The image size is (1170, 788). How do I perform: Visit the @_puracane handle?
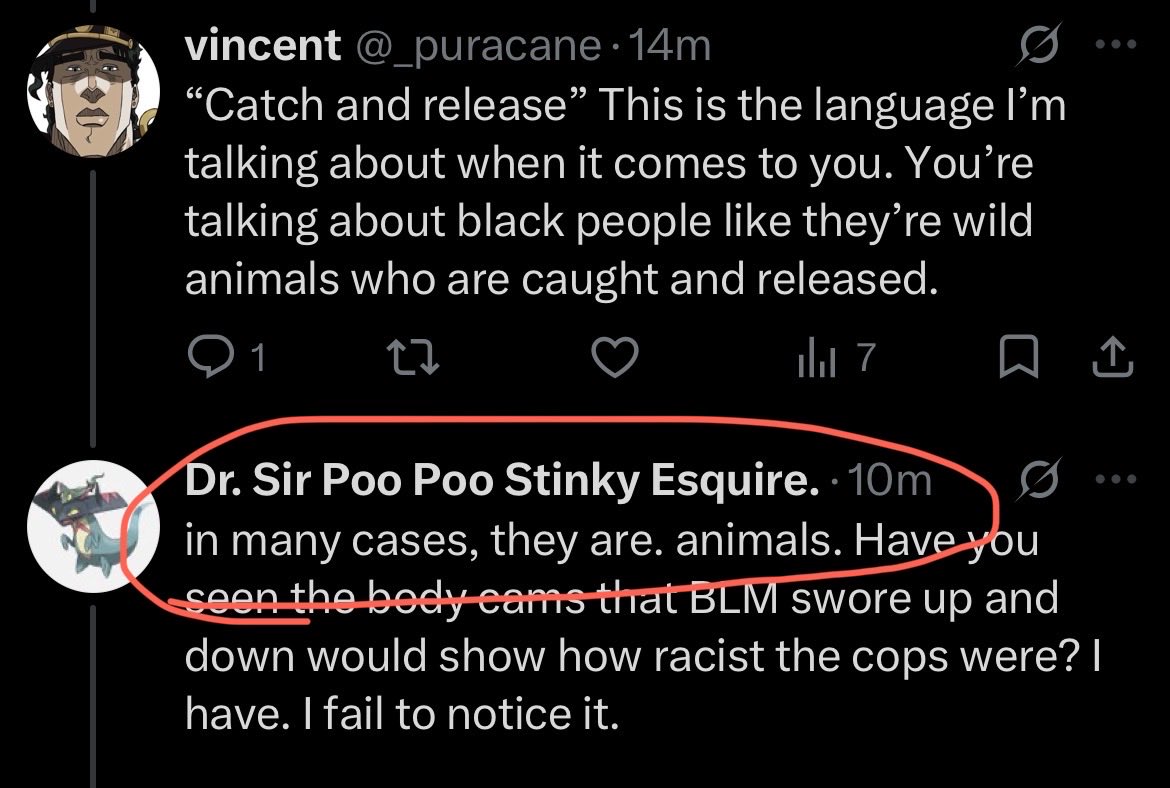click(x=478, y=46)
